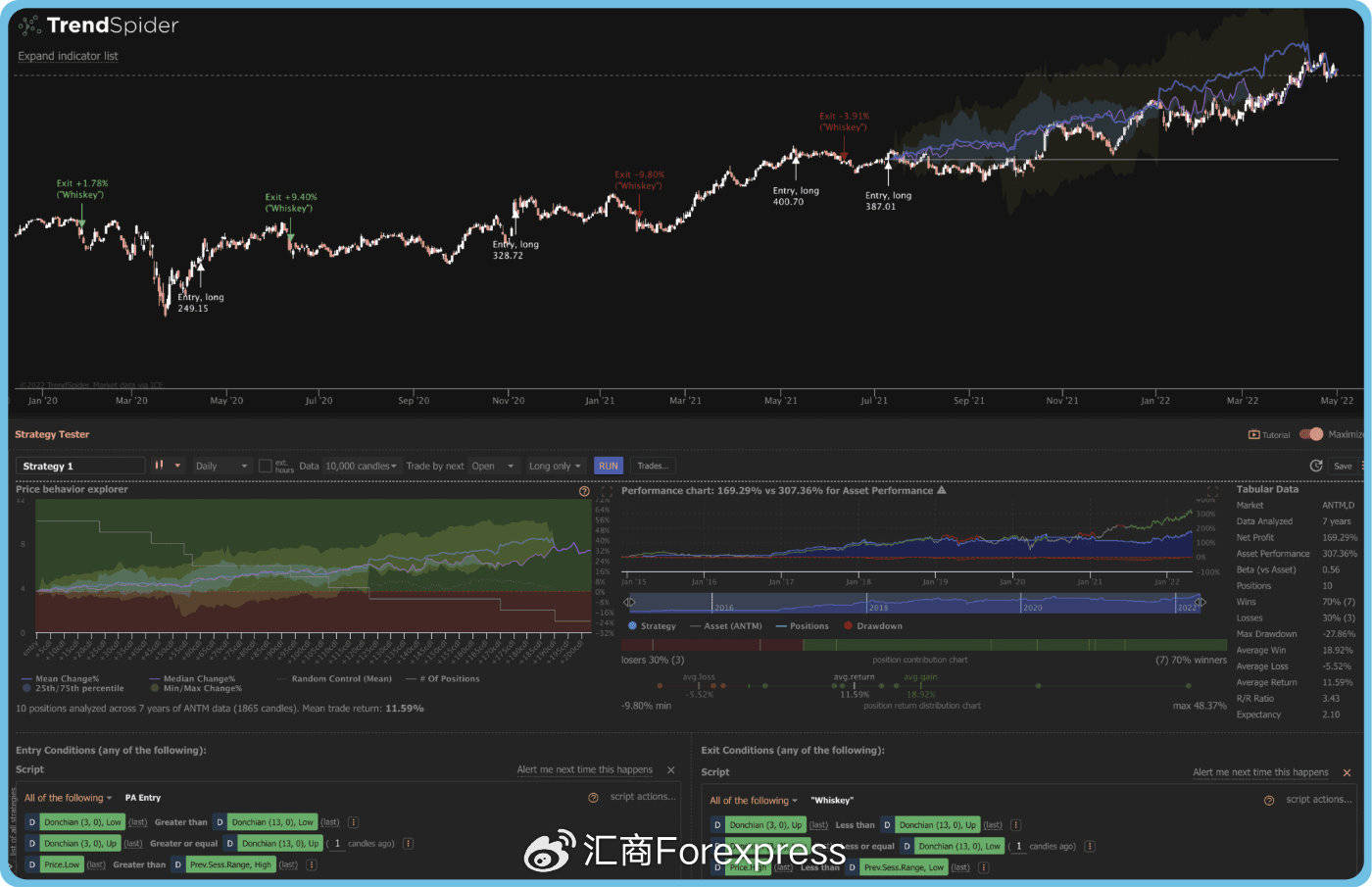Toggle the switch next to Maximize
Viewport: 1372px width, 887px height.
click(1311, 434)
